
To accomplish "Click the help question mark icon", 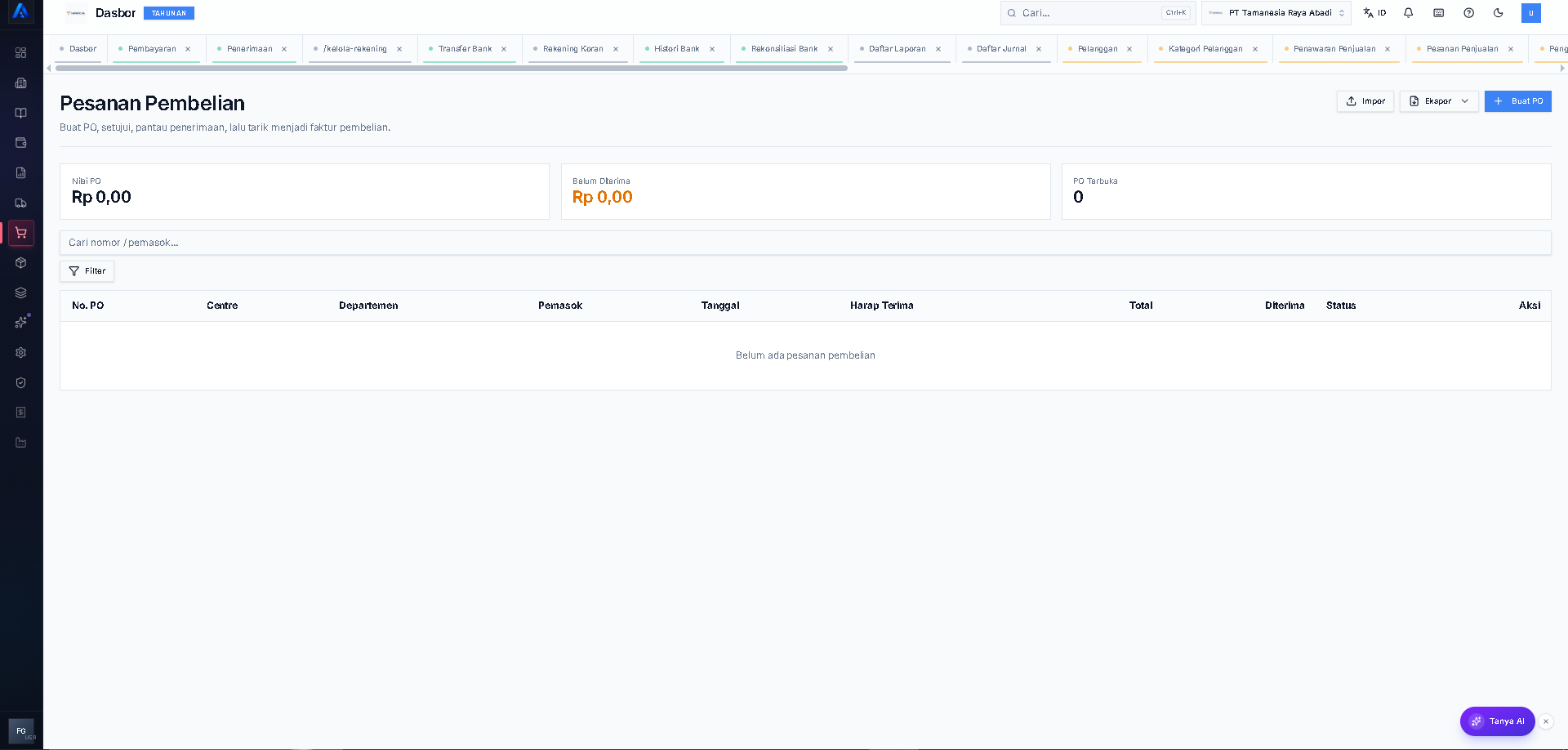I will [x=1468, y=13].
